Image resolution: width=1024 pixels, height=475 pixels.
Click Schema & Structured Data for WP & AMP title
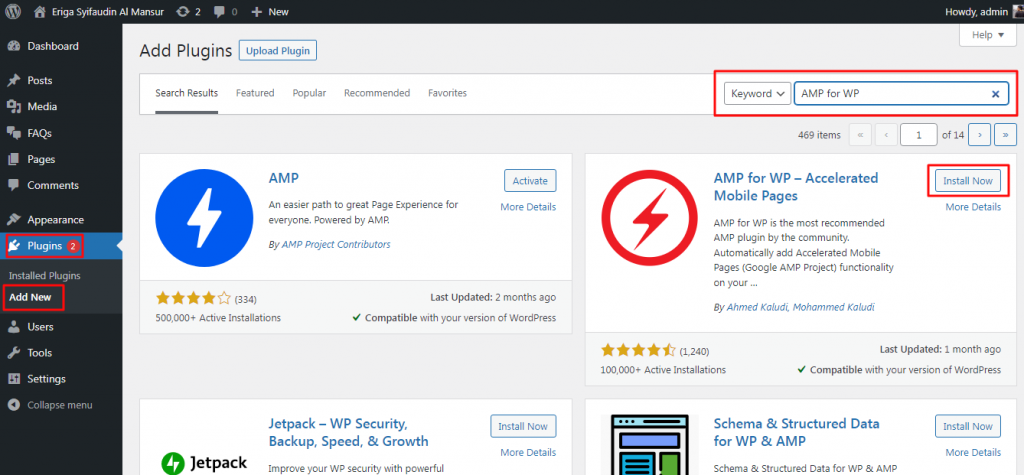point(796,432)
